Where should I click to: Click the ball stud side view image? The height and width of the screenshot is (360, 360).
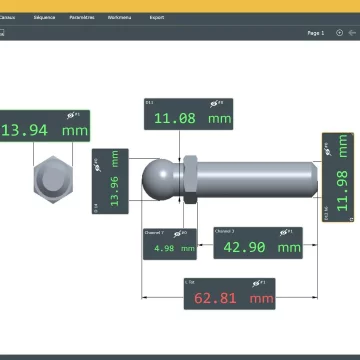[x=230, y=179]
